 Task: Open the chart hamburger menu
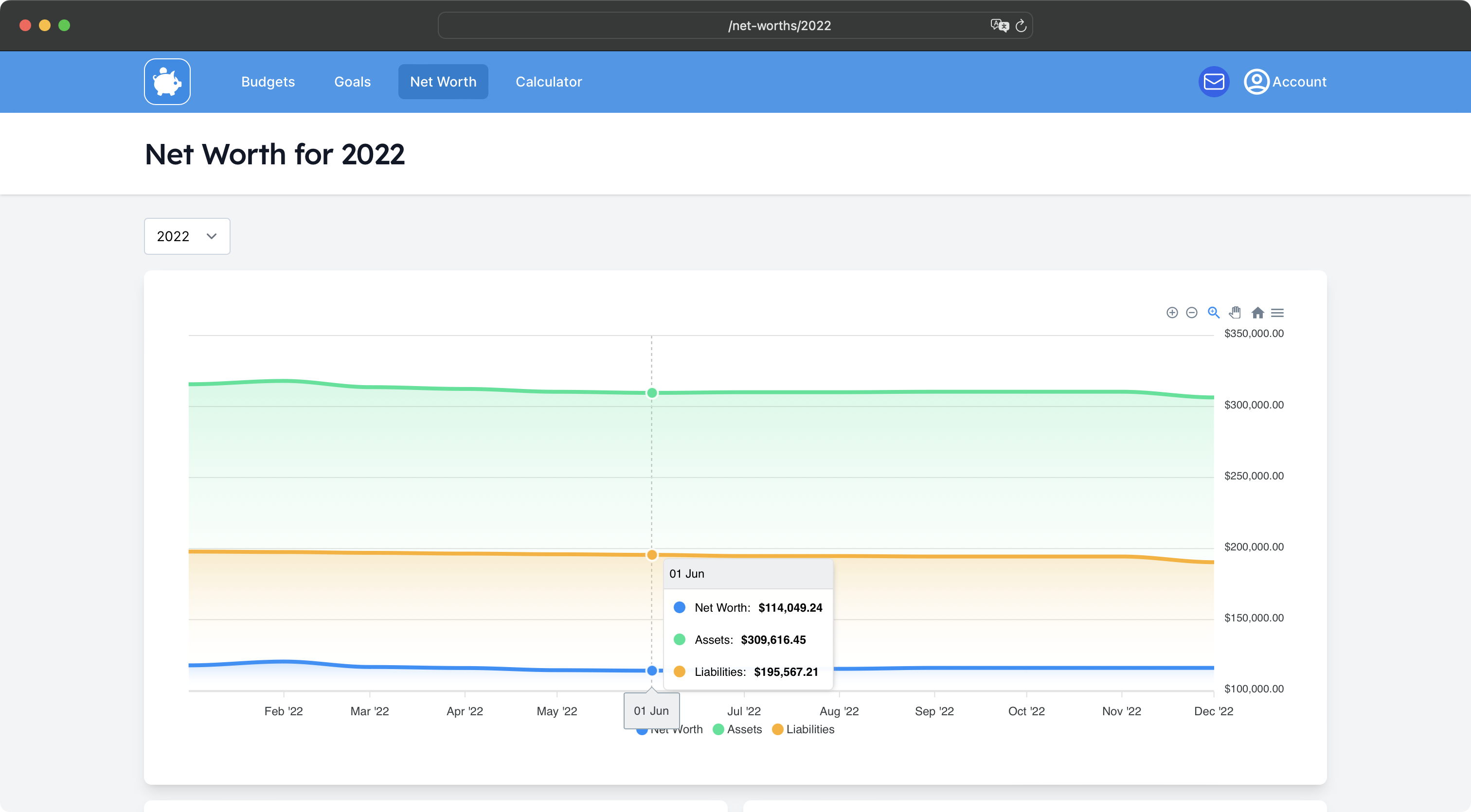tap(1277, 313)
